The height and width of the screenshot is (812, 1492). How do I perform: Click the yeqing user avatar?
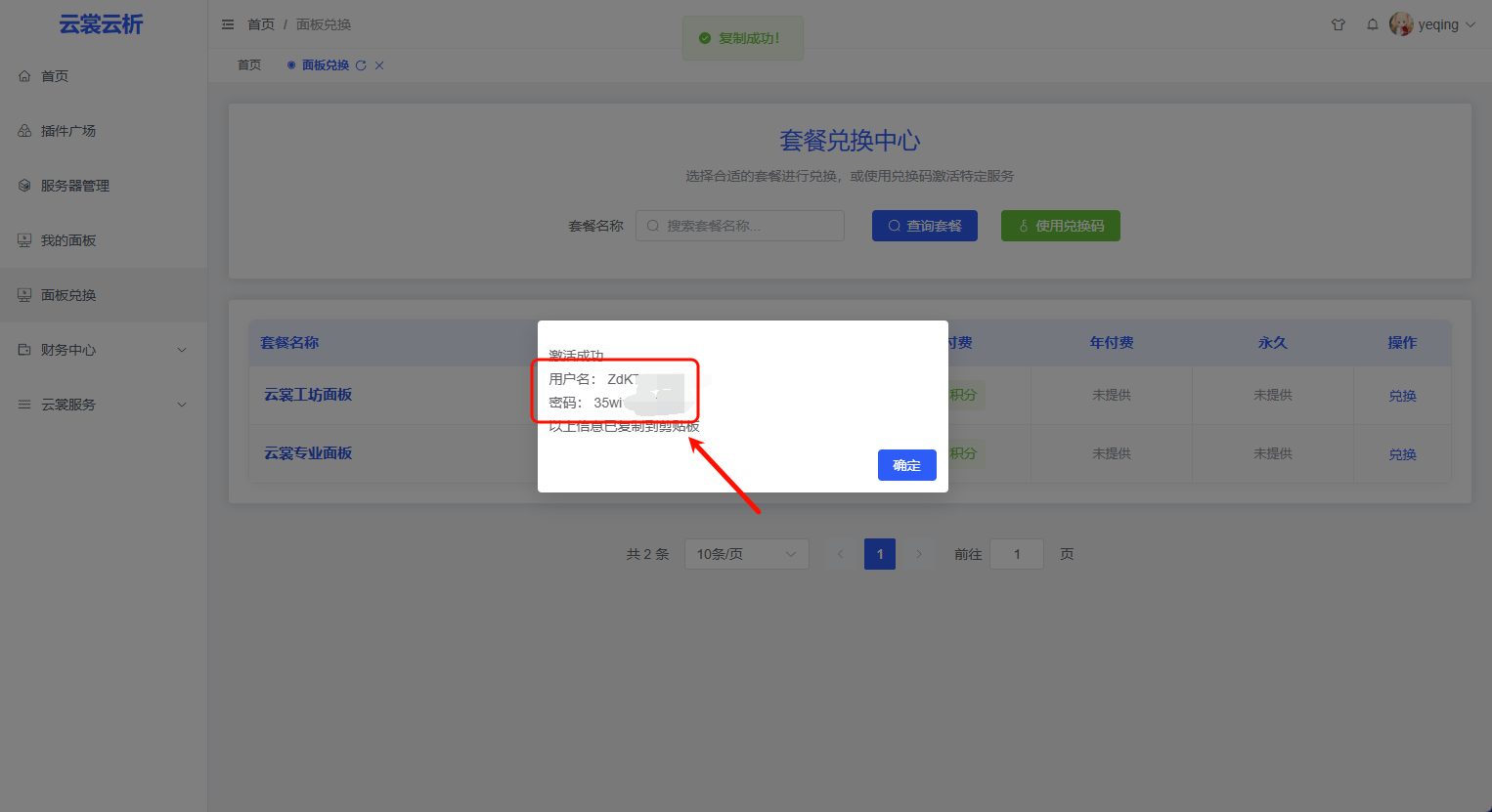point(1401,24)
